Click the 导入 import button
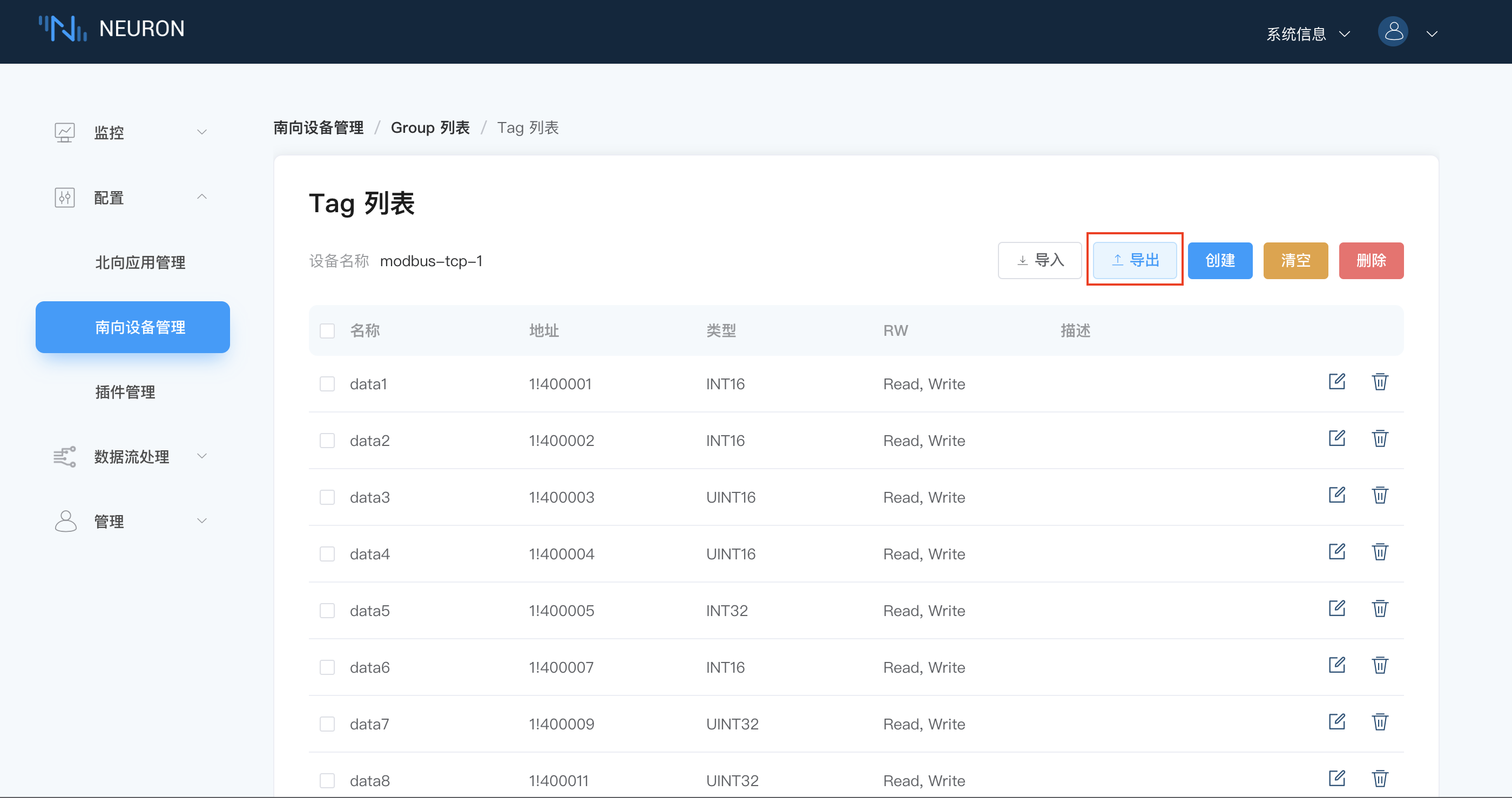This screenshot has width=1512, height=798. pyautogui.click(x=1039, y=261)
